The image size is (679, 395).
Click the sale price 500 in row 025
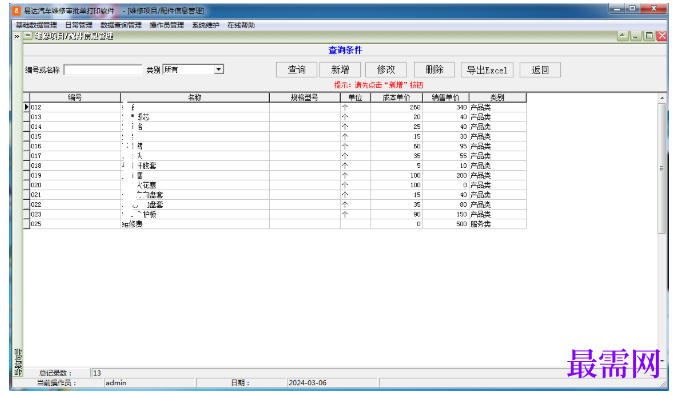[446, 224]
